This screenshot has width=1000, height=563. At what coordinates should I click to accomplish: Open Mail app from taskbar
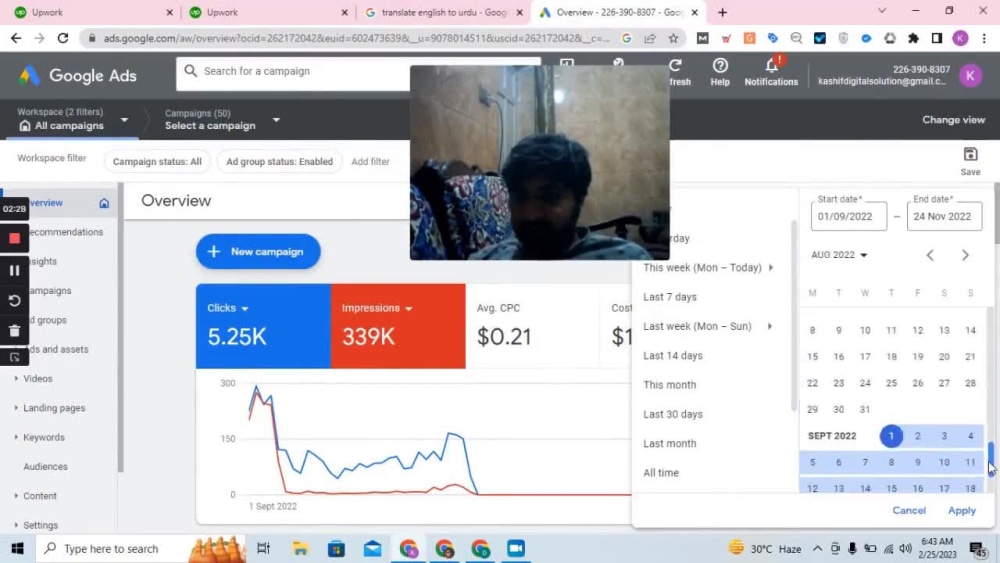(372, 548)
